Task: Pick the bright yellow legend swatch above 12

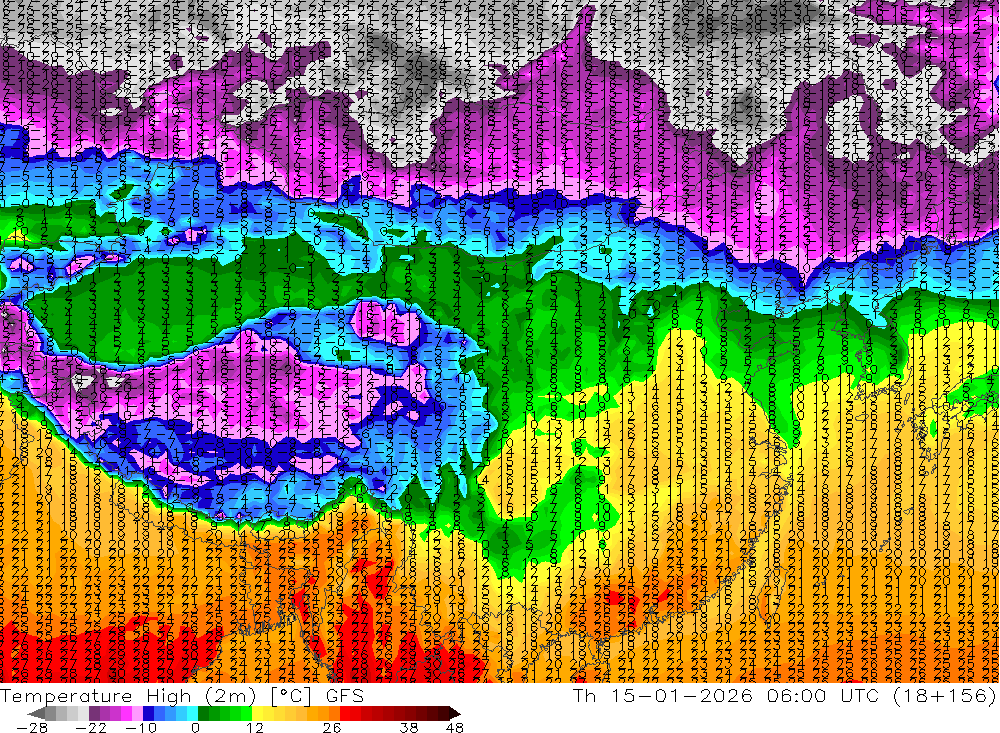Action: tap(258, 713)
